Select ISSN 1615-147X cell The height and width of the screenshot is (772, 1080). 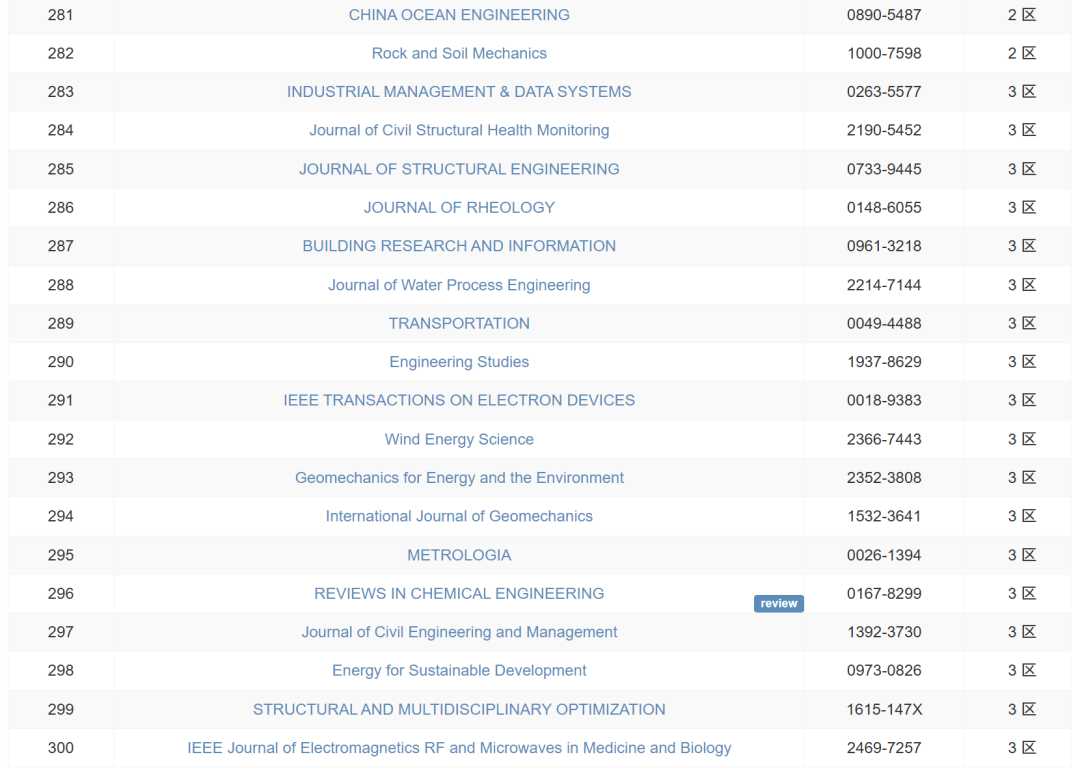click(x=884, y=709)
